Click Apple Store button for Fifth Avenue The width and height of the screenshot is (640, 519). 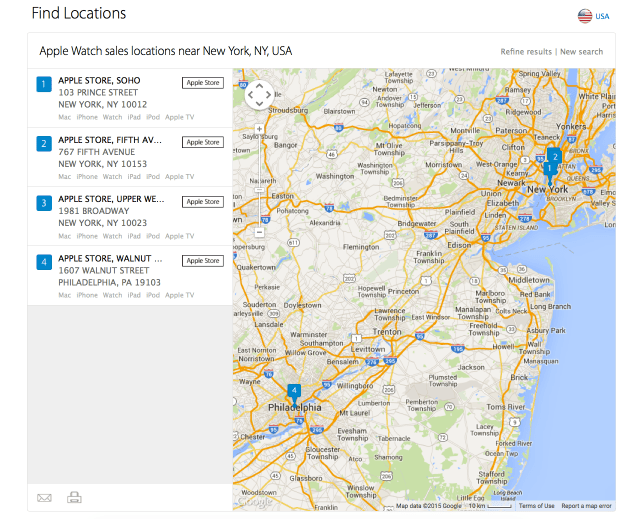[x=203, y=142]
